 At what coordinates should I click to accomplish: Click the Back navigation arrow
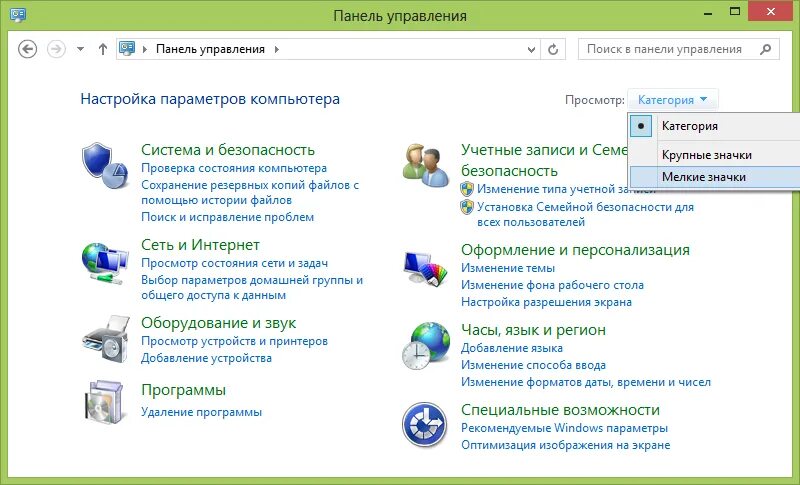point(28,49)
